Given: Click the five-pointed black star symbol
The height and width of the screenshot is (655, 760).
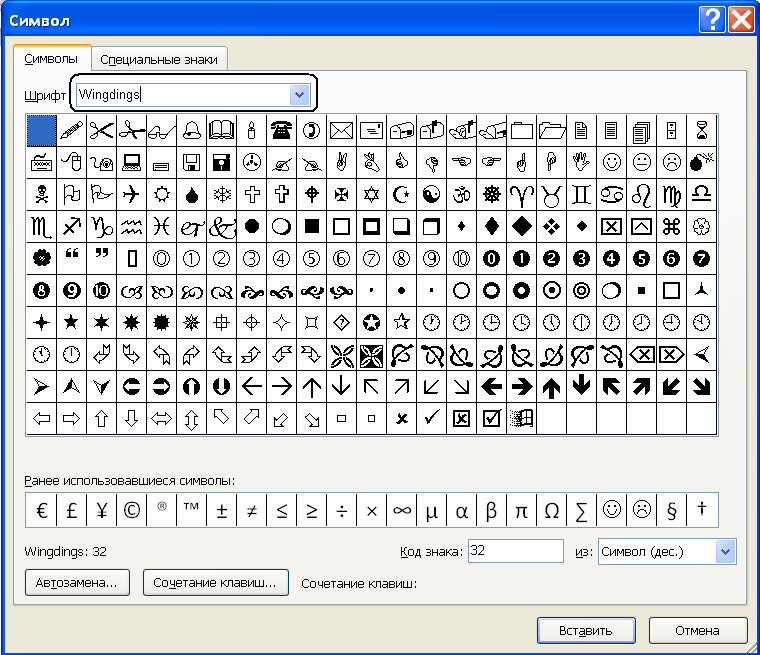Looking at the screenshot, I should pyautogui.click(x=72, y=322).
